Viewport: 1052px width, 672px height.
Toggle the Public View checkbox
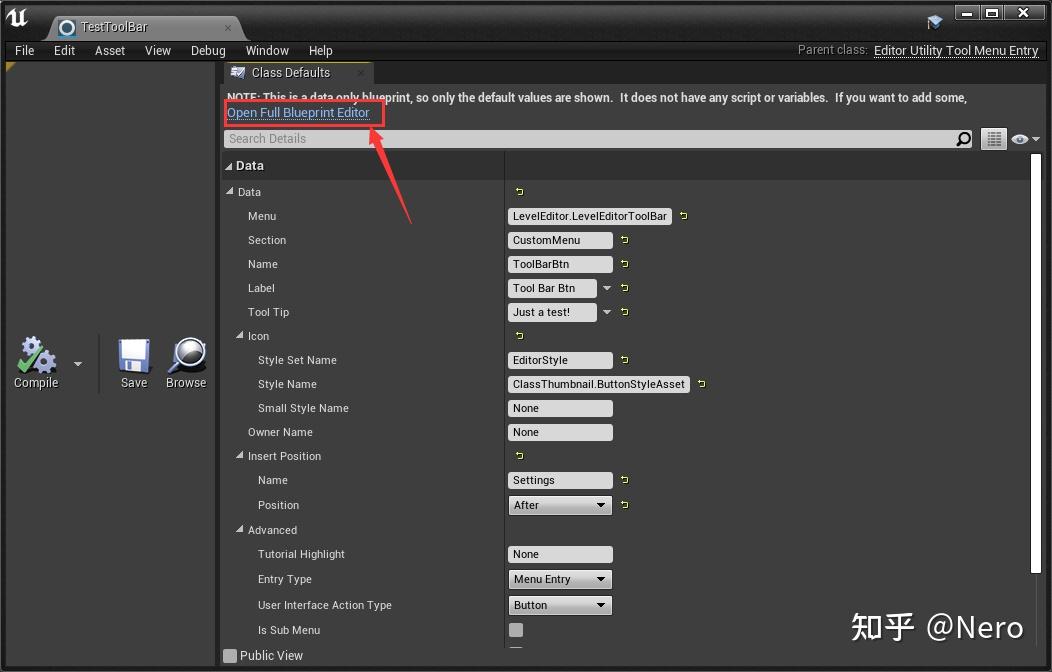click(x=227, y=655)
